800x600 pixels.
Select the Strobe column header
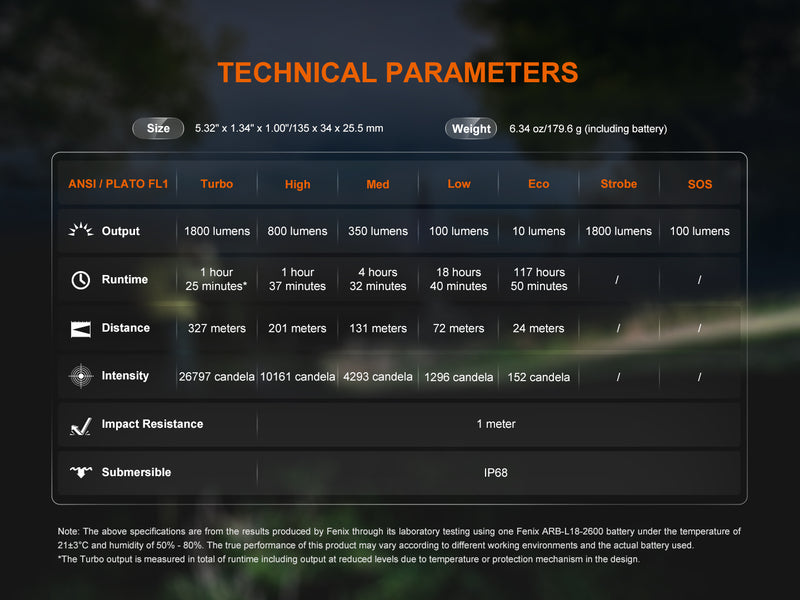(619, 184)
